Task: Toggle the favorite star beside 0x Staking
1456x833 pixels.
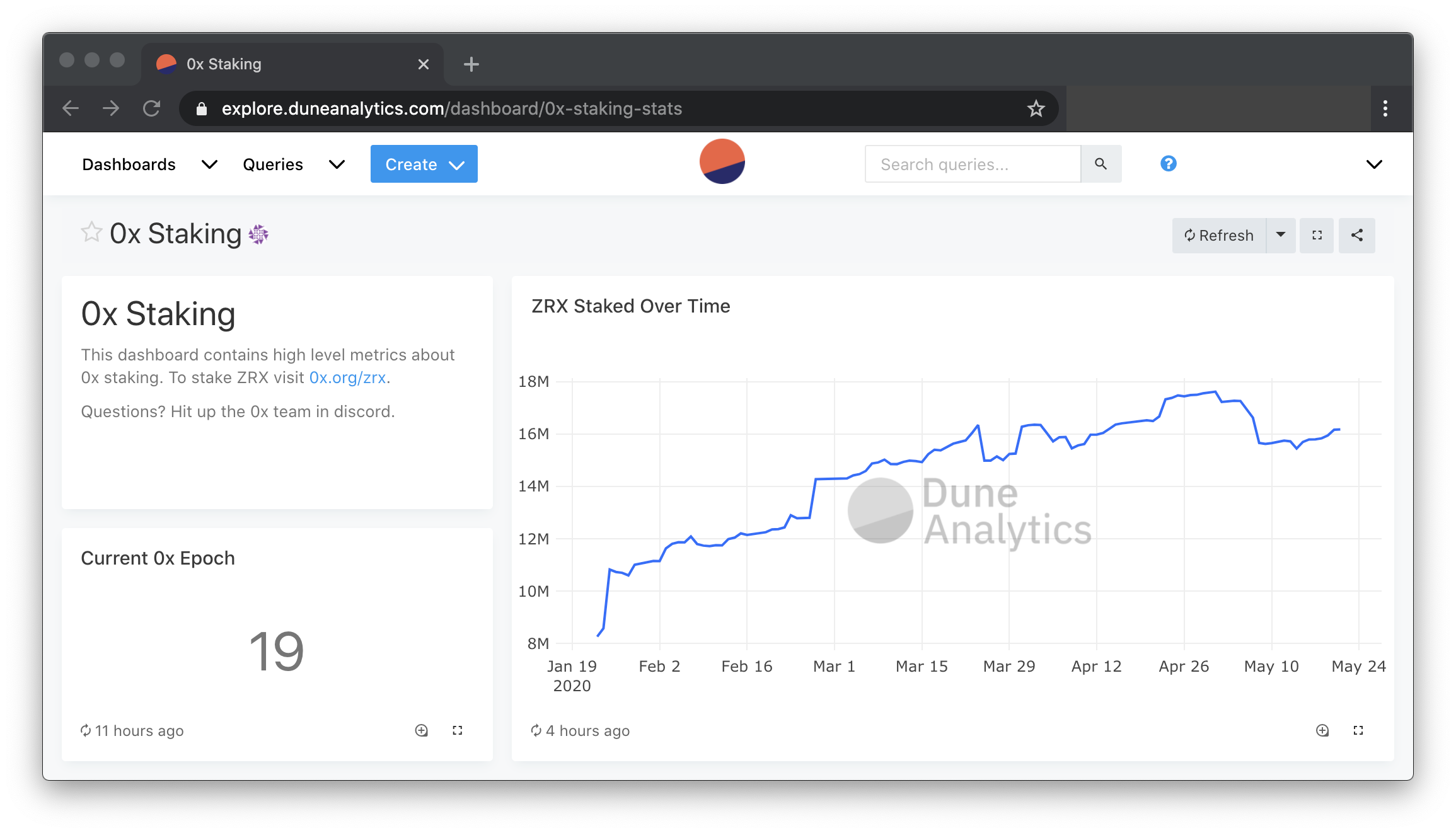Action: pyautogui.click(x=91, y=233)
